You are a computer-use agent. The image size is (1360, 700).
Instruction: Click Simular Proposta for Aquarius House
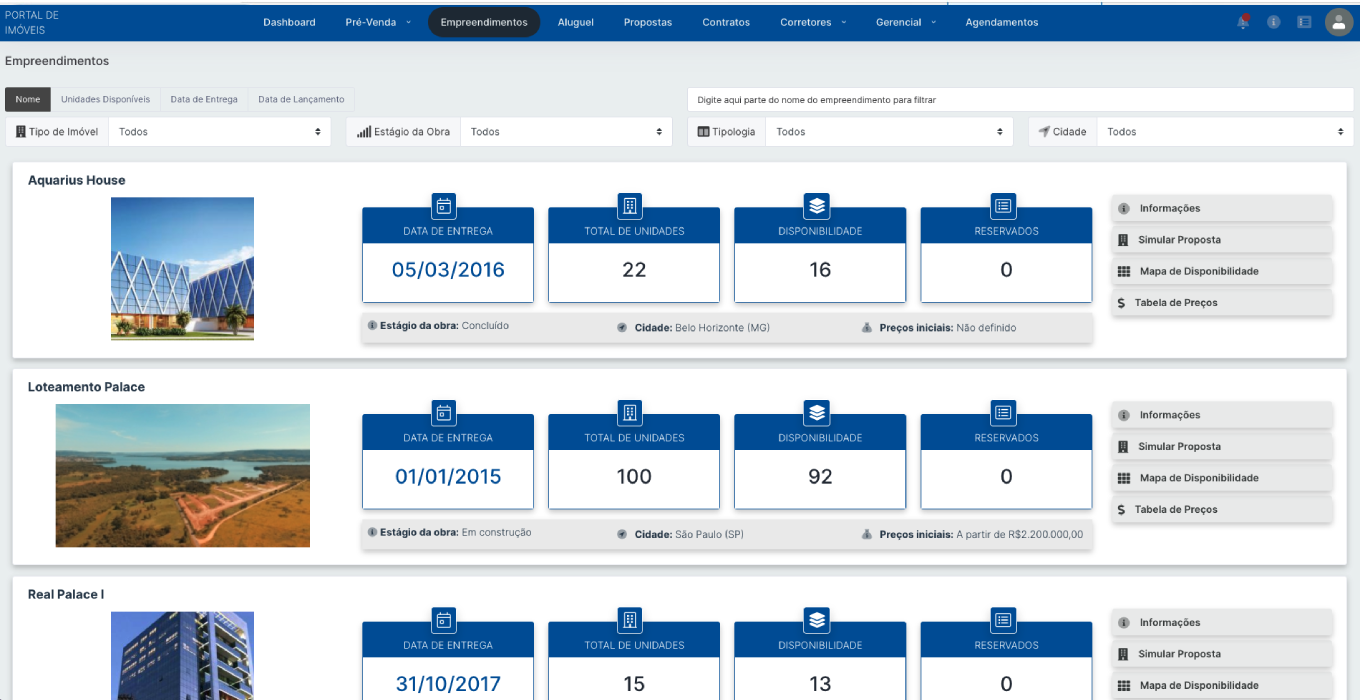[1221, 240]
